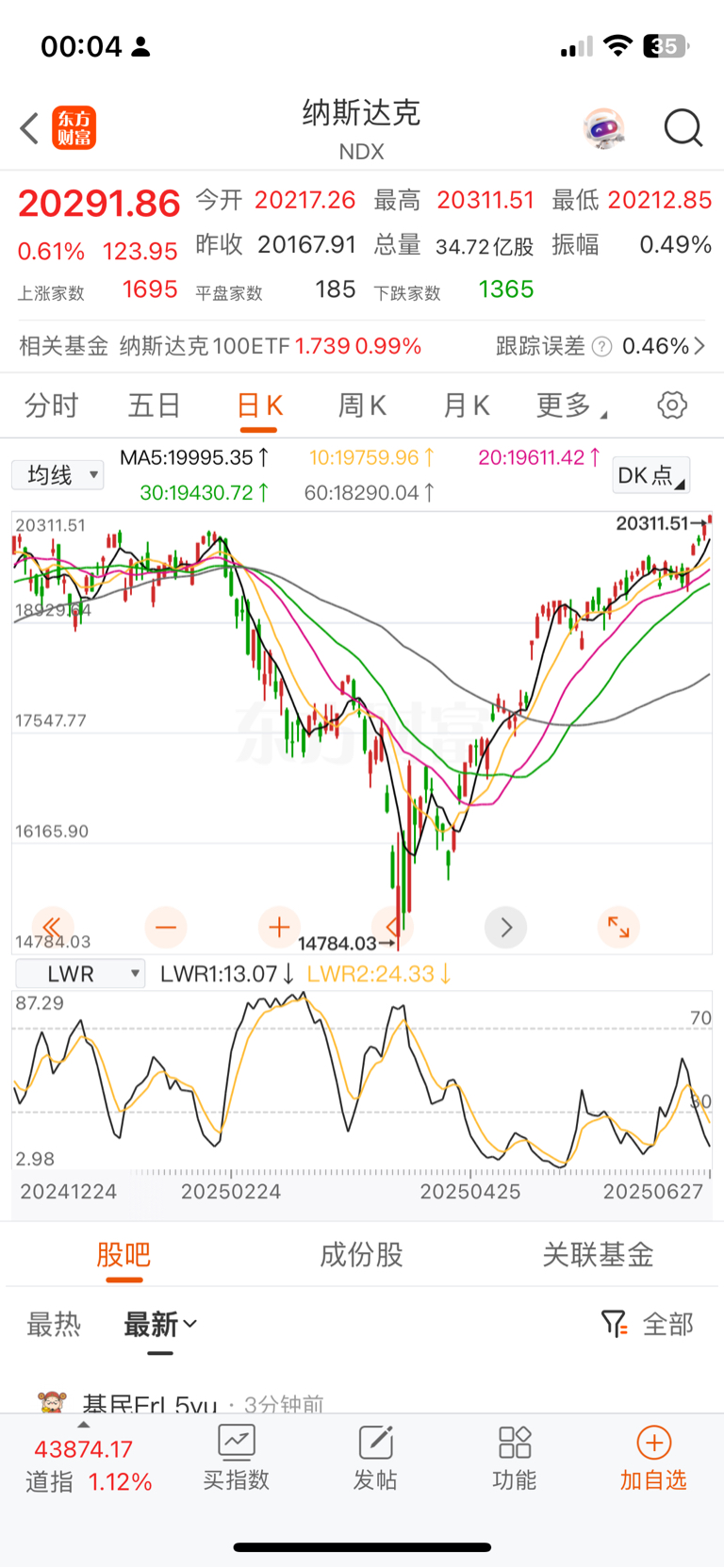Screen dimensions: 724x1568
Task: Jump to earliest data with double-left arrow
Action: tap(53, 928)
